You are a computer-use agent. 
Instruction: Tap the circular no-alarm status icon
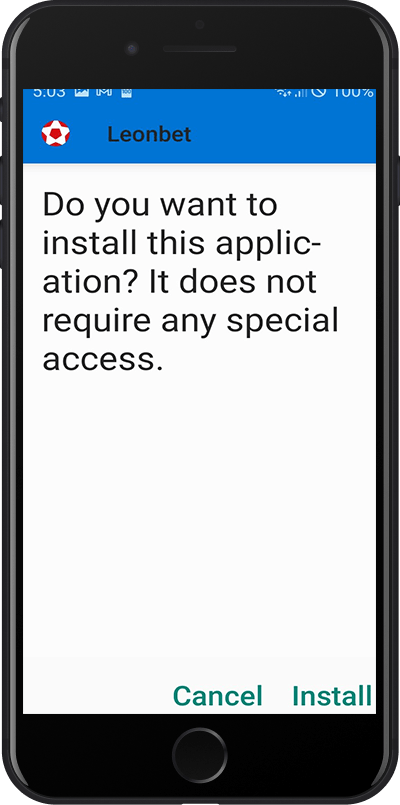pos(318,92)
